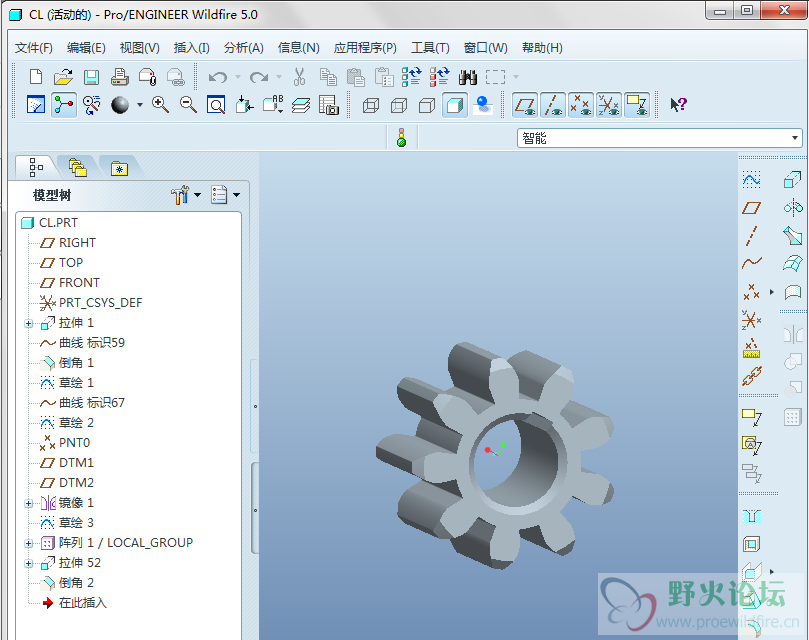This screenshot has width=809, height=640.
Task: Select the 倒角 2 feature in tree
Action: pos(76,583)
